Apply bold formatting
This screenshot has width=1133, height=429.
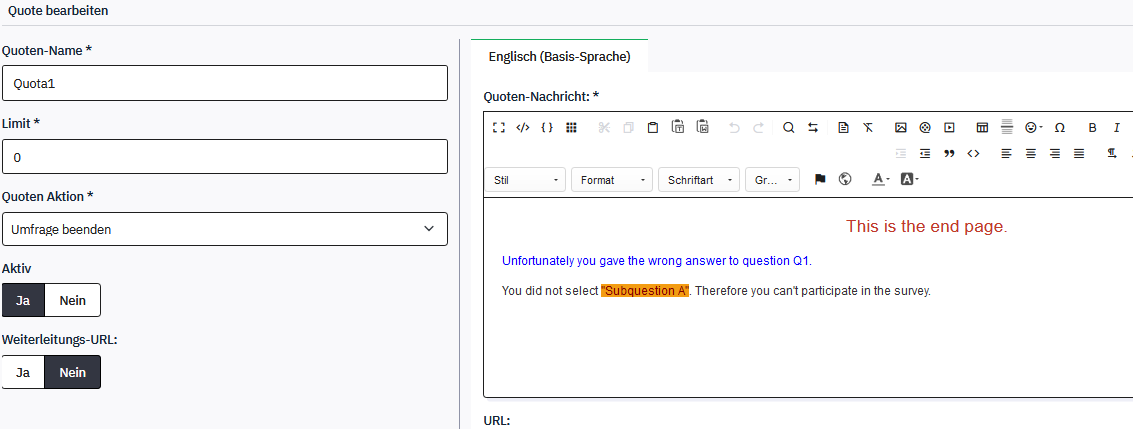(x=1093, y=127)
